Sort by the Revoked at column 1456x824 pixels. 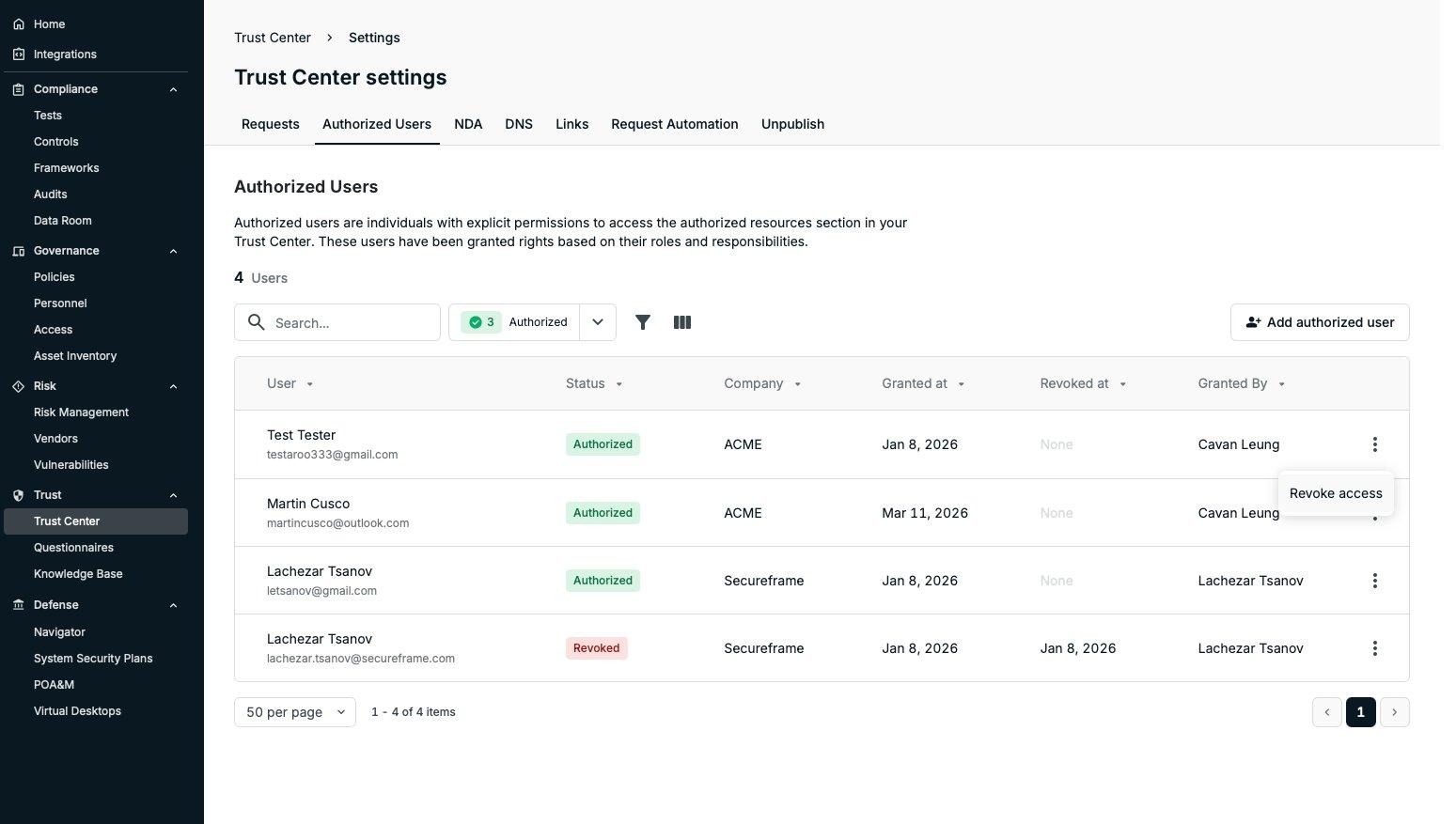(1083, 383)
